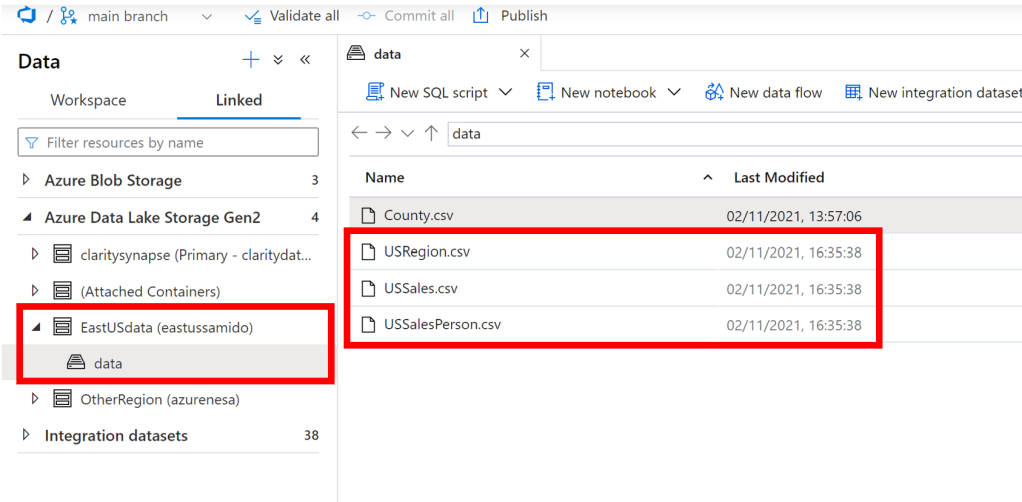Screen dimensions: 1022x502
Task: Switch to the Workspace tab
Action: (88, 100)
